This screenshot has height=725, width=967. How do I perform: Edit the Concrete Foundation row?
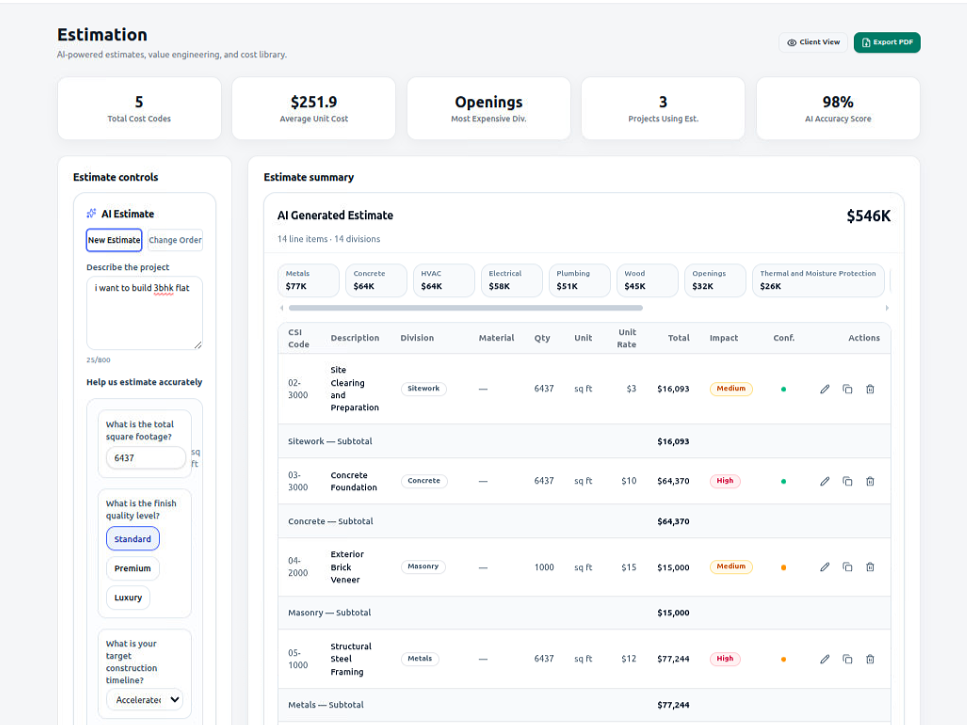click(825, 481)
